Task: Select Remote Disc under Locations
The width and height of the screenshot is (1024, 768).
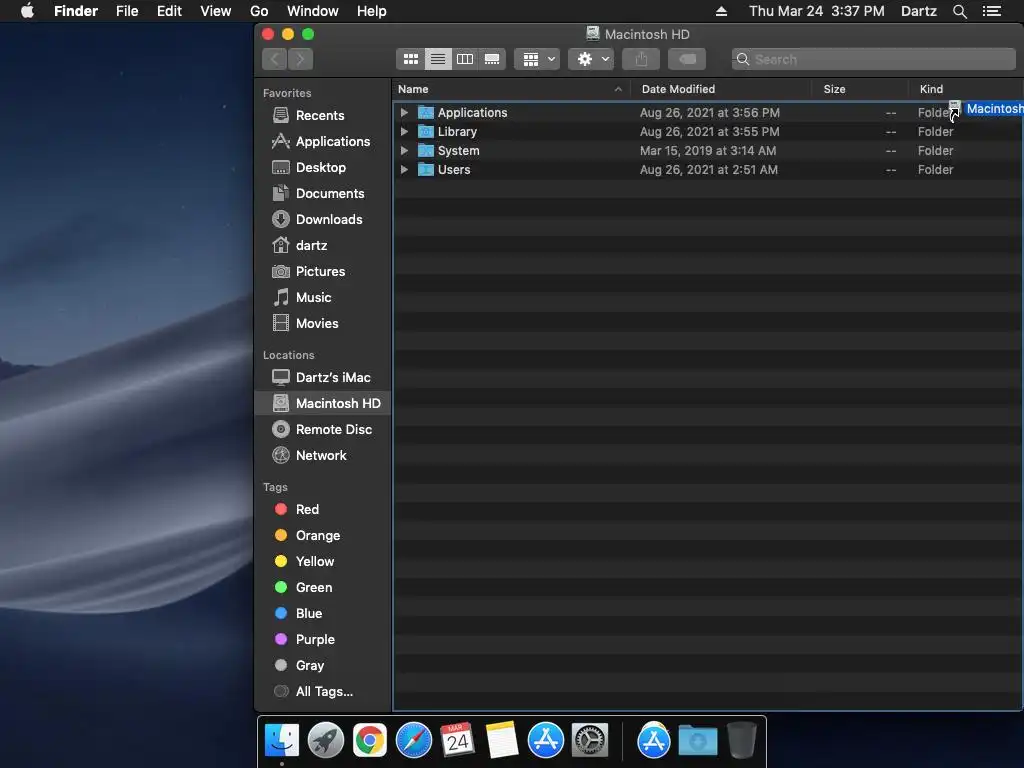Action: (x=323, y=429)
